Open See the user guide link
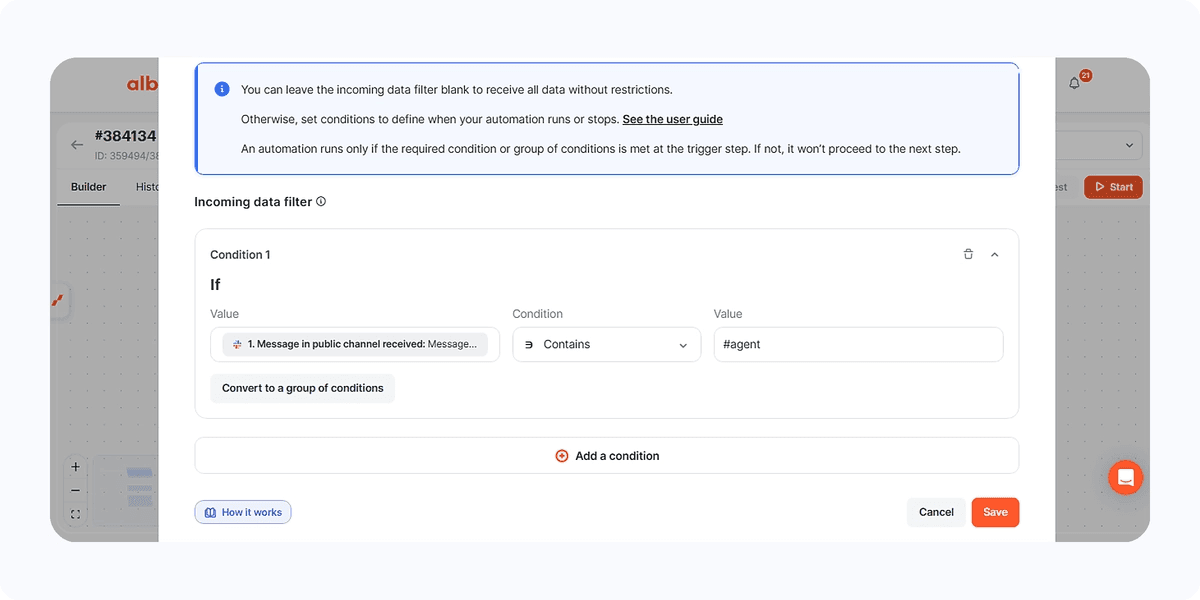The image size is (1200, 600). click(x=672, y=119)
